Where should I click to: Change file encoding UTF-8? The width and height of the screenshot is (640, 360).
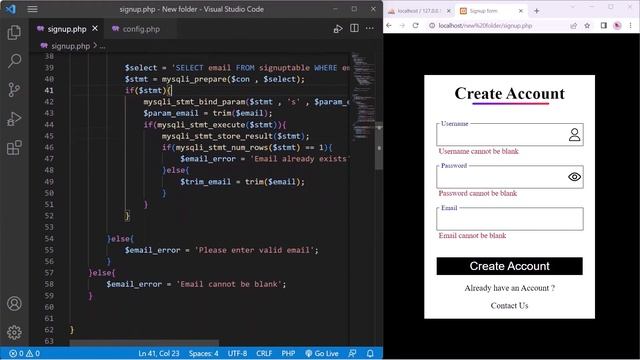pos(237,353)
